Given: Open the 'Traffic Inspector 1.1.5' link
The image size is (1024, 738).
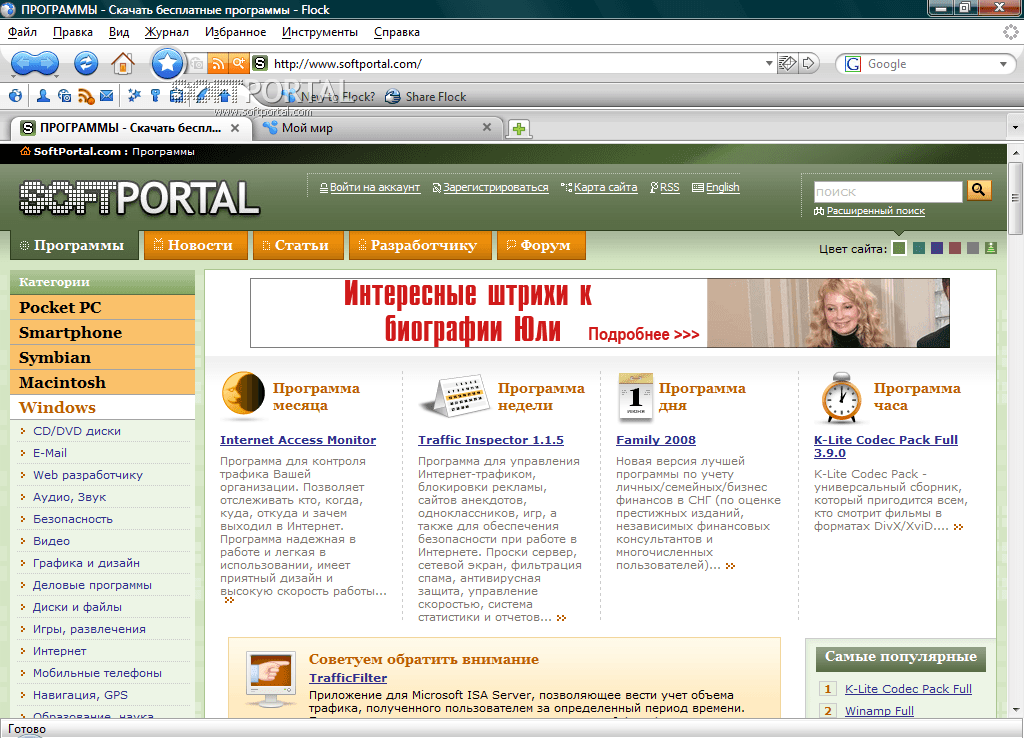Looking at the screenshot, I should click(x=490, y=440).
